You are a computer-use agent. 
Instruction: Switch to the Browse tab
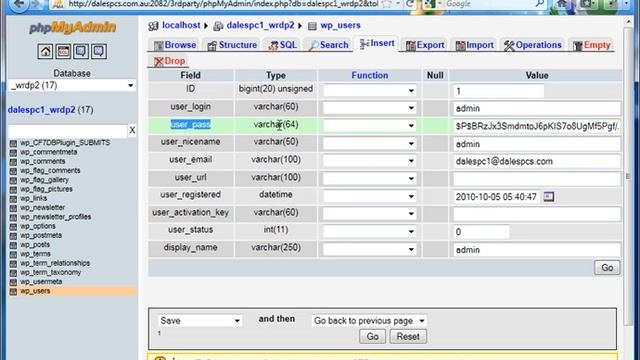175,45
